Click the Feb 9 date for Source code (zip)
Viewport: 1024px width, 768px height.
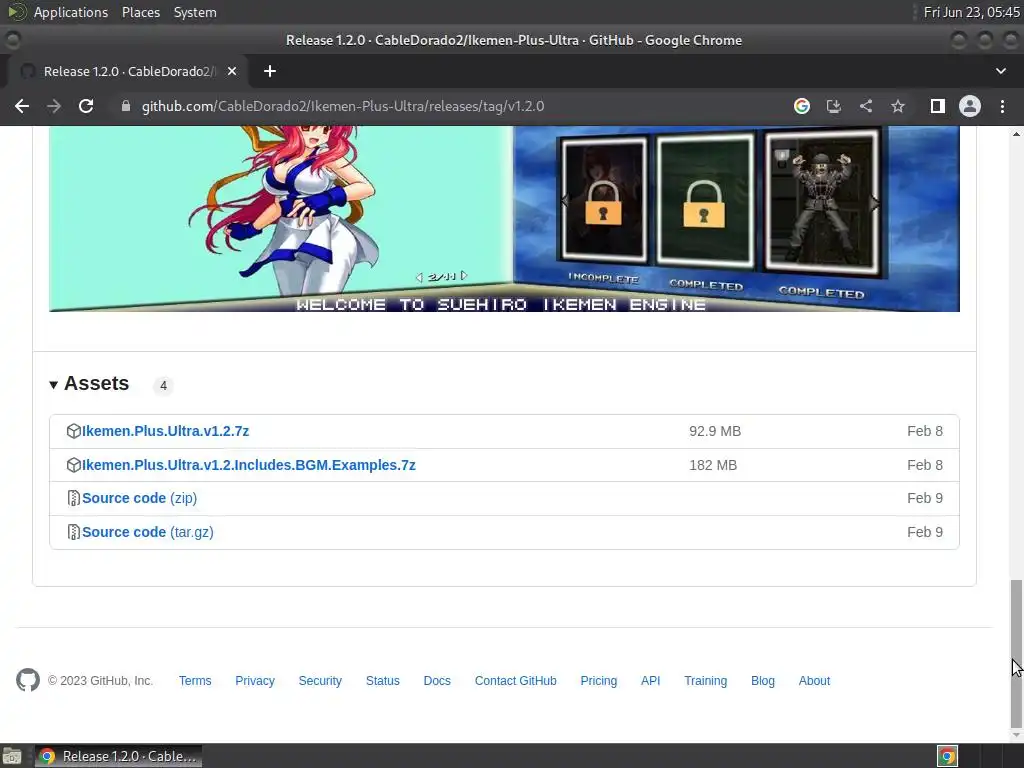coord(925,498)
